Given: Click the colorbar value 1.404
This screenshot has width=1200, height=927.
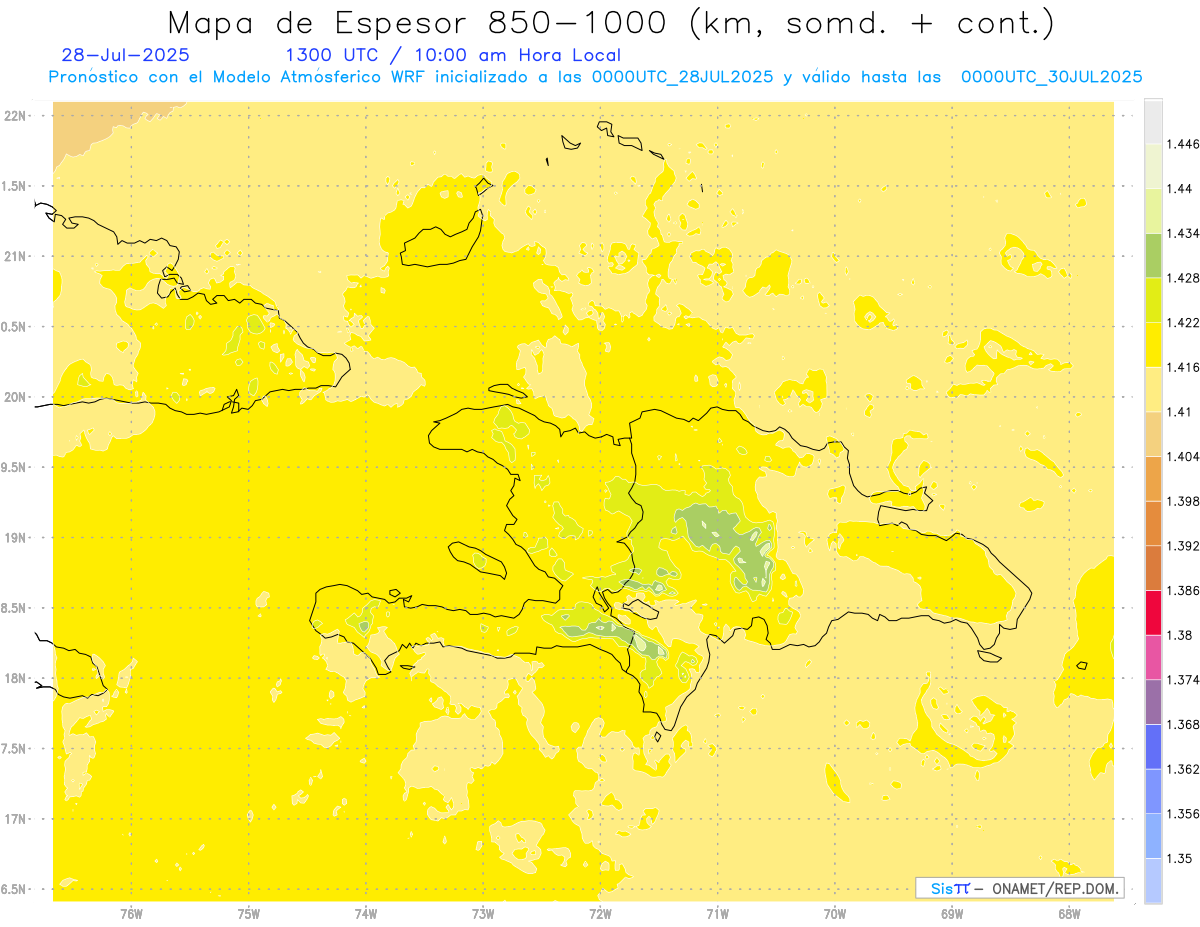Looking at the screenshot, I should point(1183,456).
